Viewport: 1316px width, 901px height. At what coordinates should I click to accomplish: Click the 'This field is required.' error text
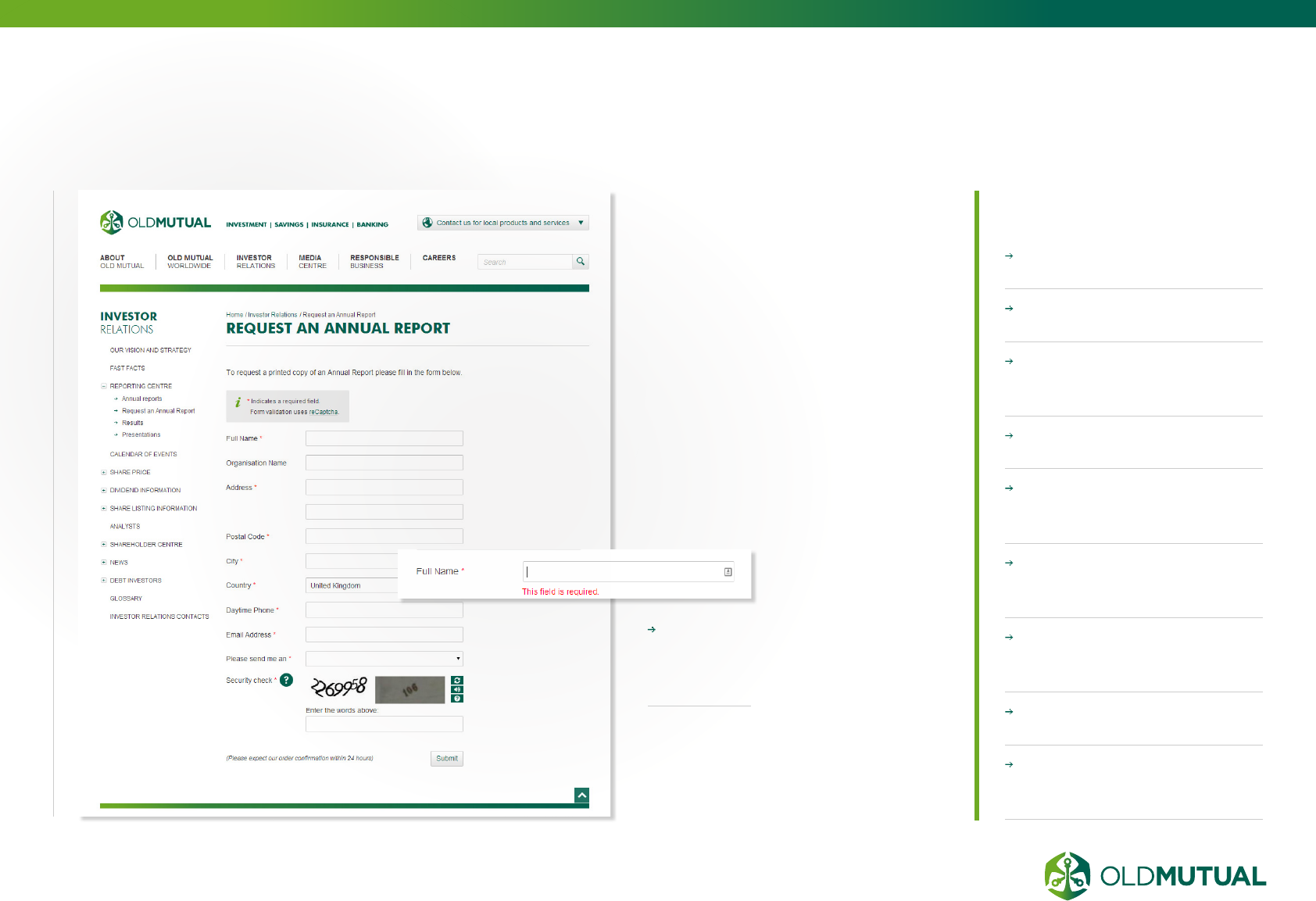click(x=560, y=592)
